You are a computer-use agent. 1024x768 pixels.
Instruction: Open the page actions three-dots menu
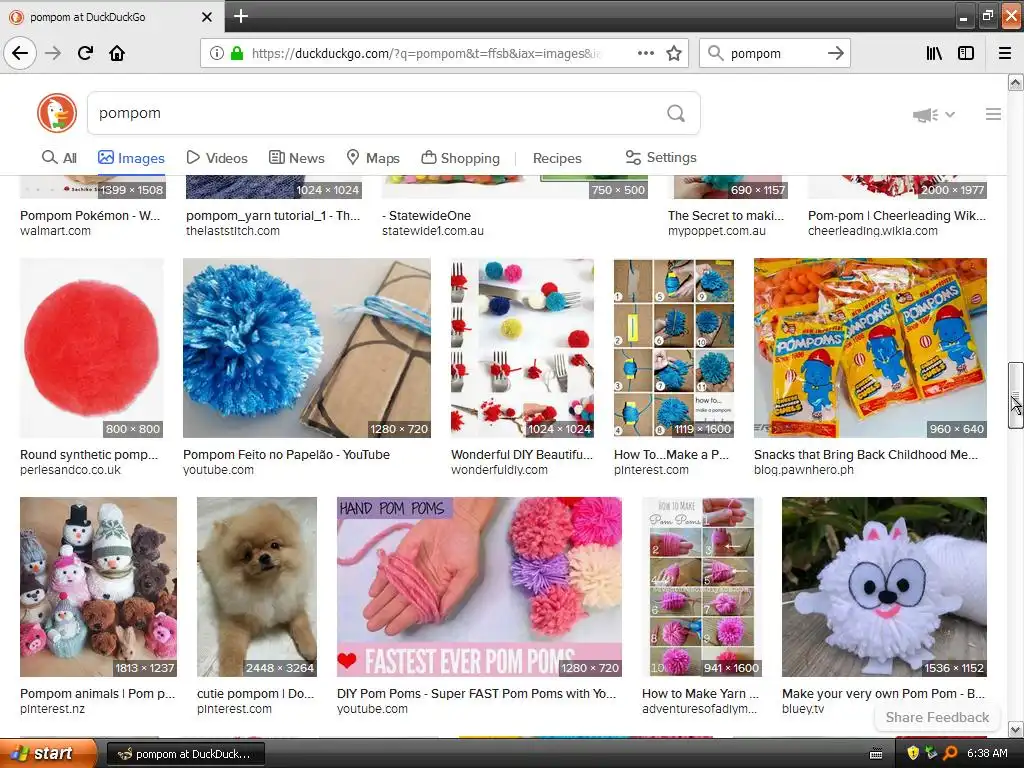646,53
